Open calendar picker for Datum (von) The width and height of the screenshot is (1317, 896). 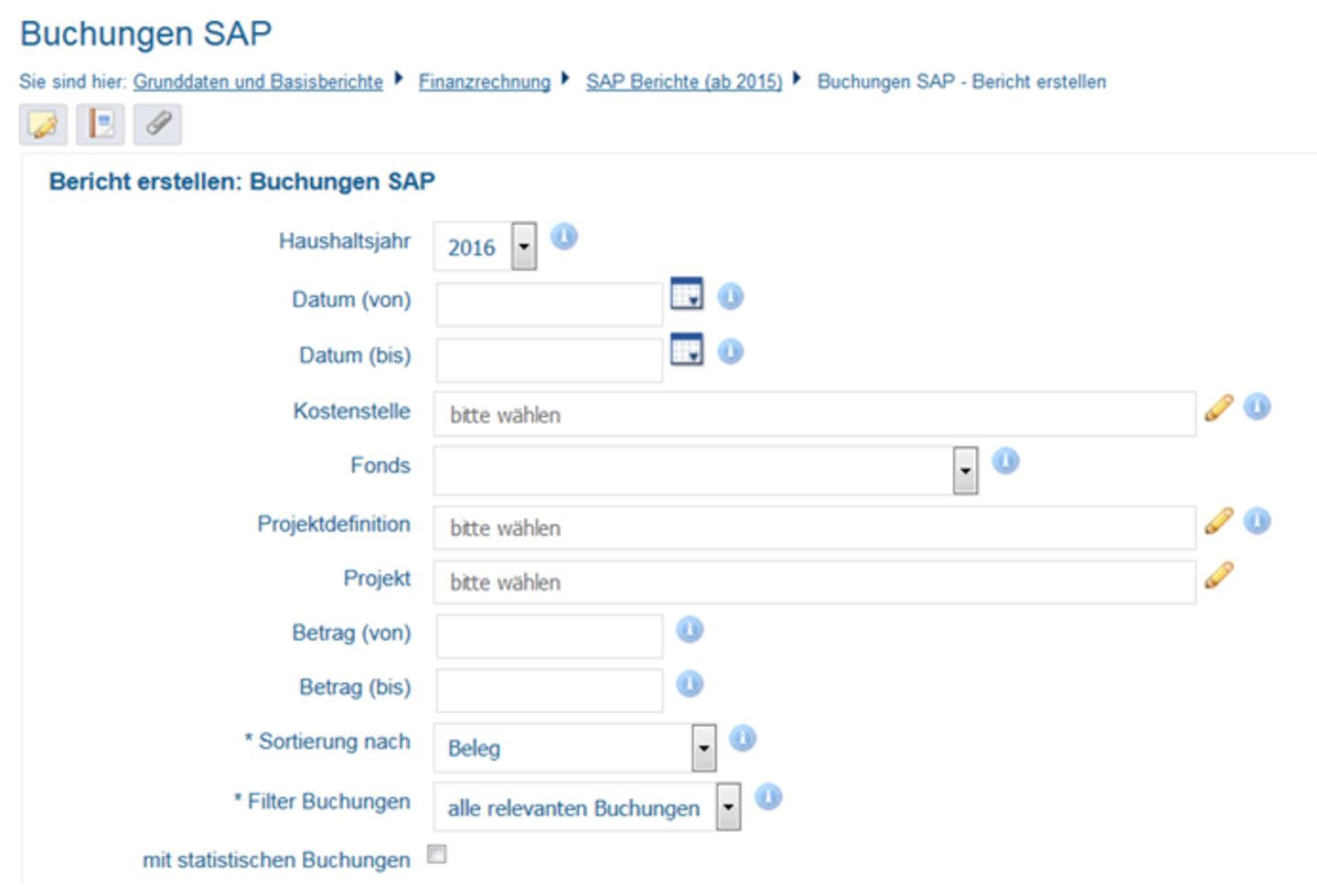click(687, 294)
